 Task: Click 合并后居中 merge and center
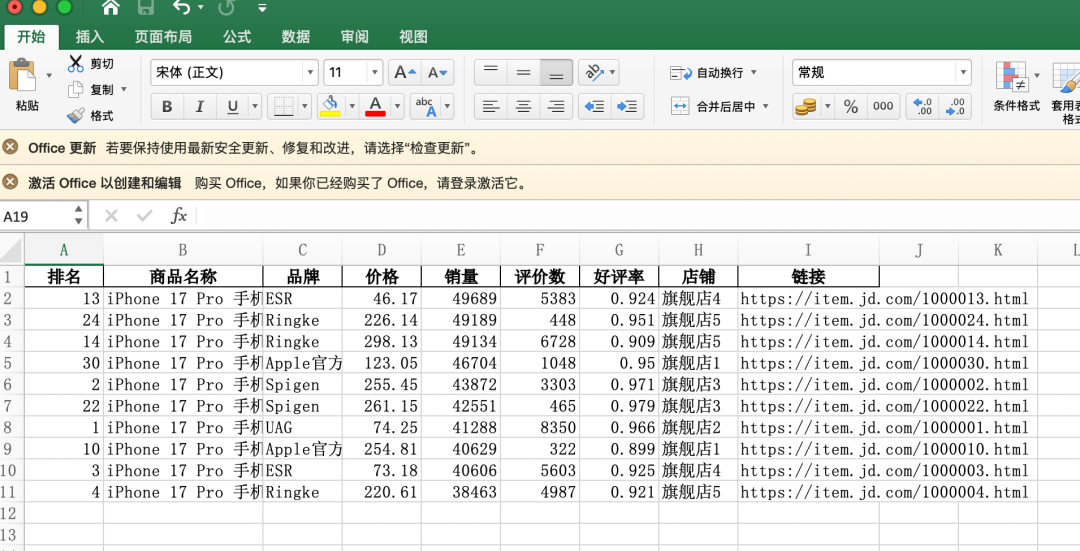click(x=719, y=106)
